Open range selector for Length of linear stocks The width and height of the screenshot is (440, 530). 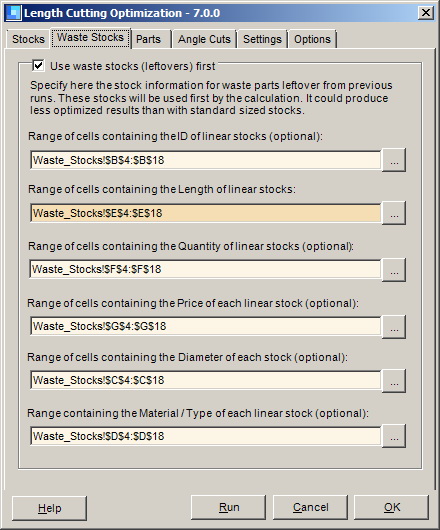[x=394, y=213]
